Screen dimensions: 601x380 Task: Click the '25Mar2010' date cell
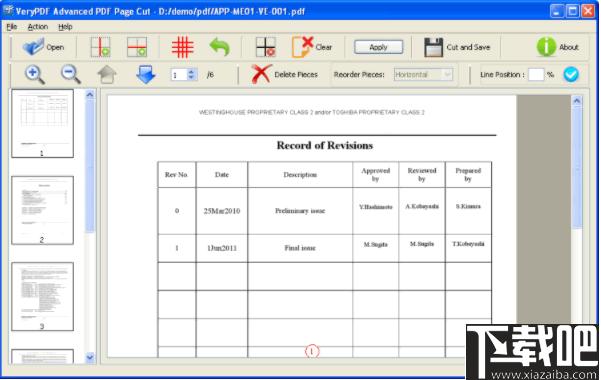tap(222, 211)
